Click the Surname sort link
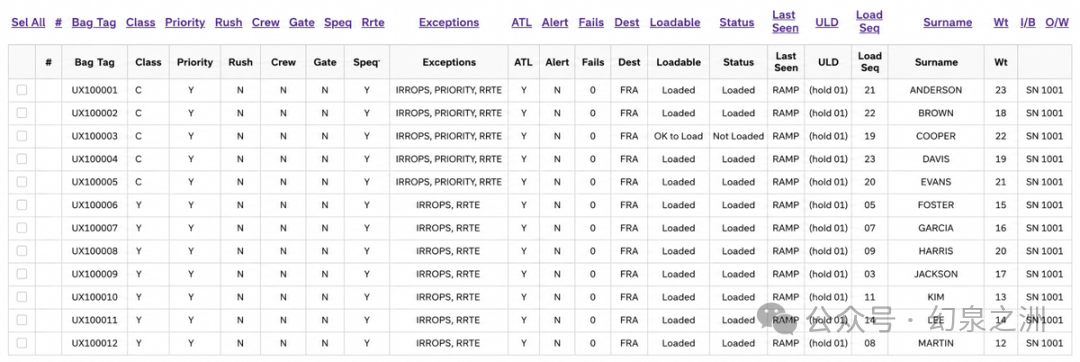The image size is (1080, 362). pos(948,22)
